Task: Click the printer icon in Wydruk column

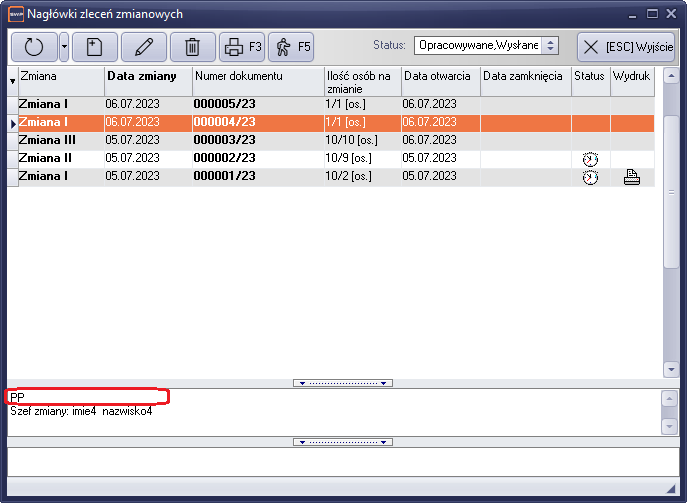Action: point(631,177)
